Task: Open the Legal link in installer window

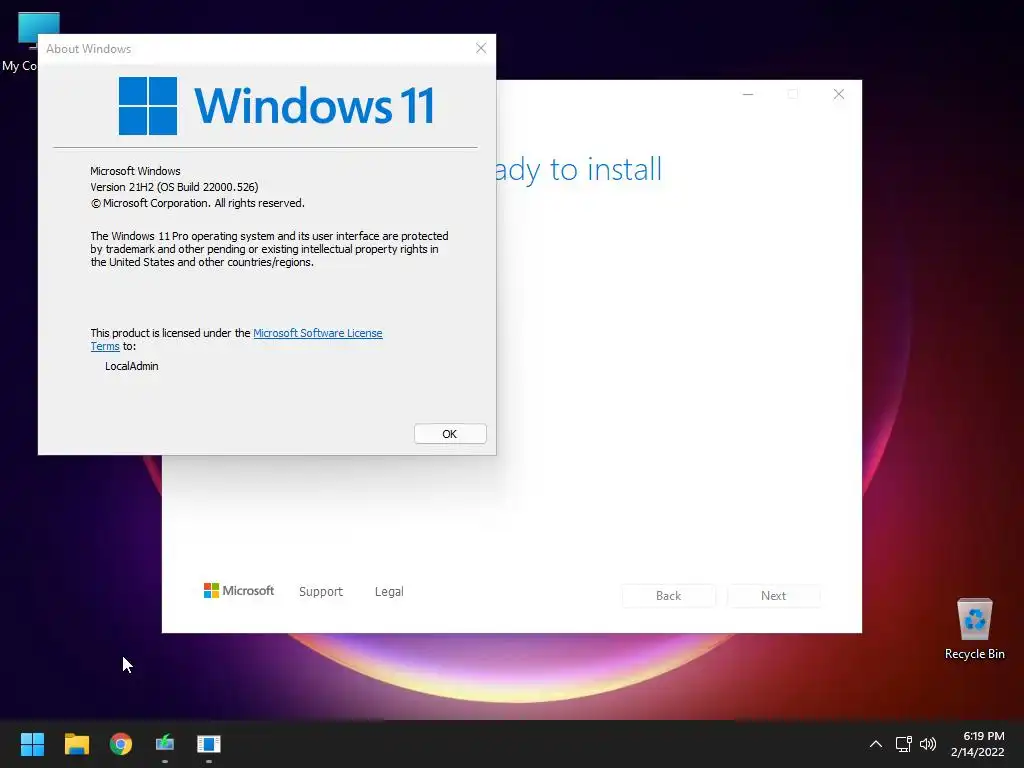Action: coord(389,592)
